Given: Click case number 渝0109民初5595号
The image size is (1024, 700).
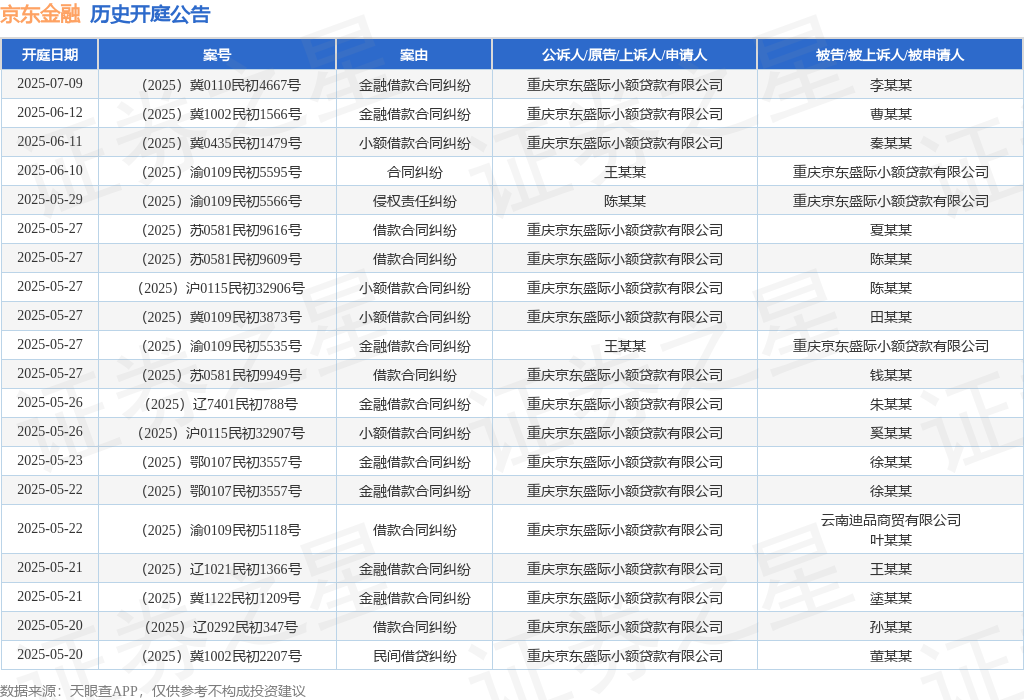Looking at the screenshot, I should (221, 172).
